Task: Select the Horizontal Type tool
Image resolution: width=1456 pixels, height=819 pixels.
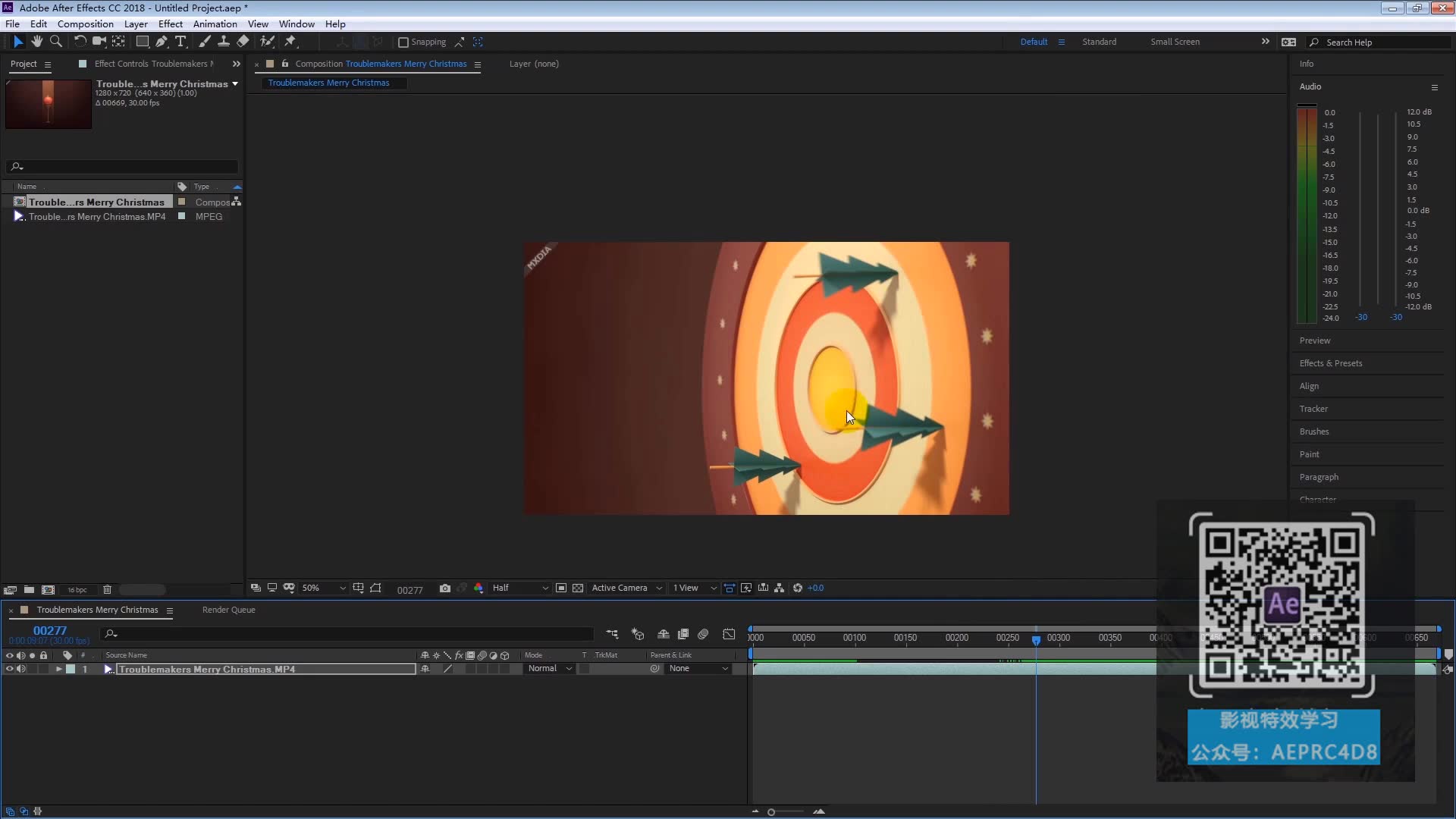Action: (x=180, y=42)
